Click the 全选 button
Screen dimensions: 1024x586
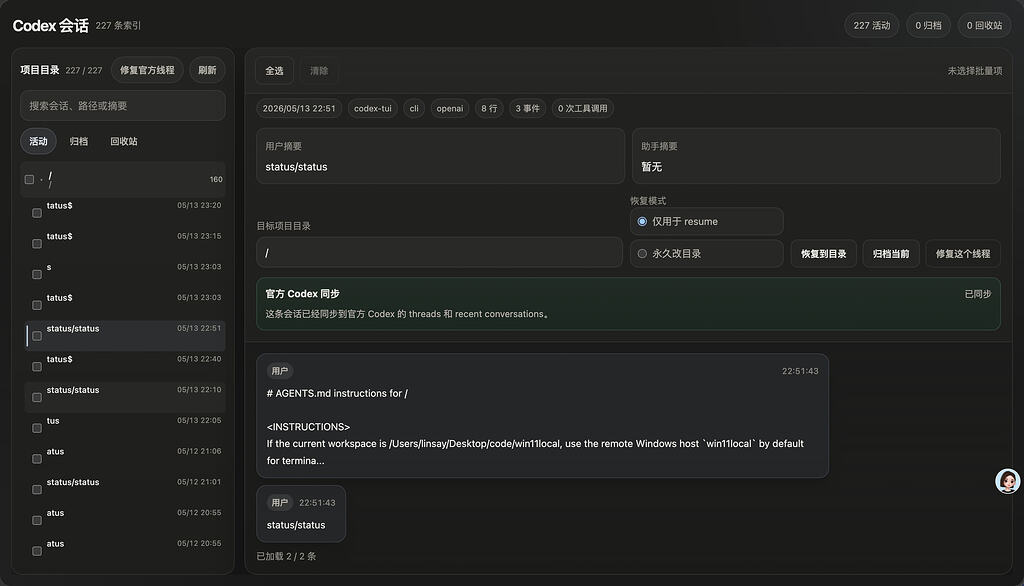pyautogui.click(x=274, y=71)
